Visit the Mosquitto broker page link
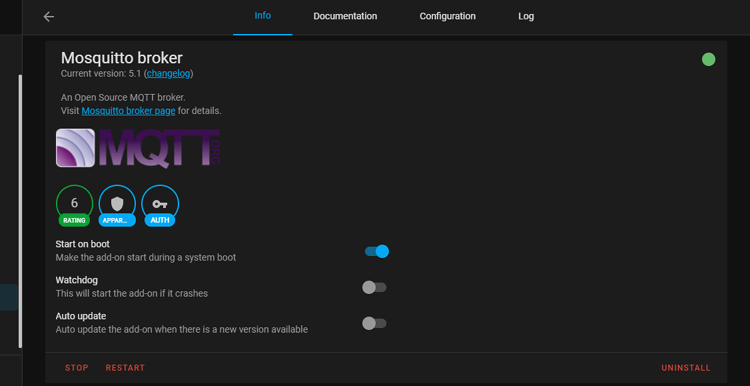 (128, 110)
